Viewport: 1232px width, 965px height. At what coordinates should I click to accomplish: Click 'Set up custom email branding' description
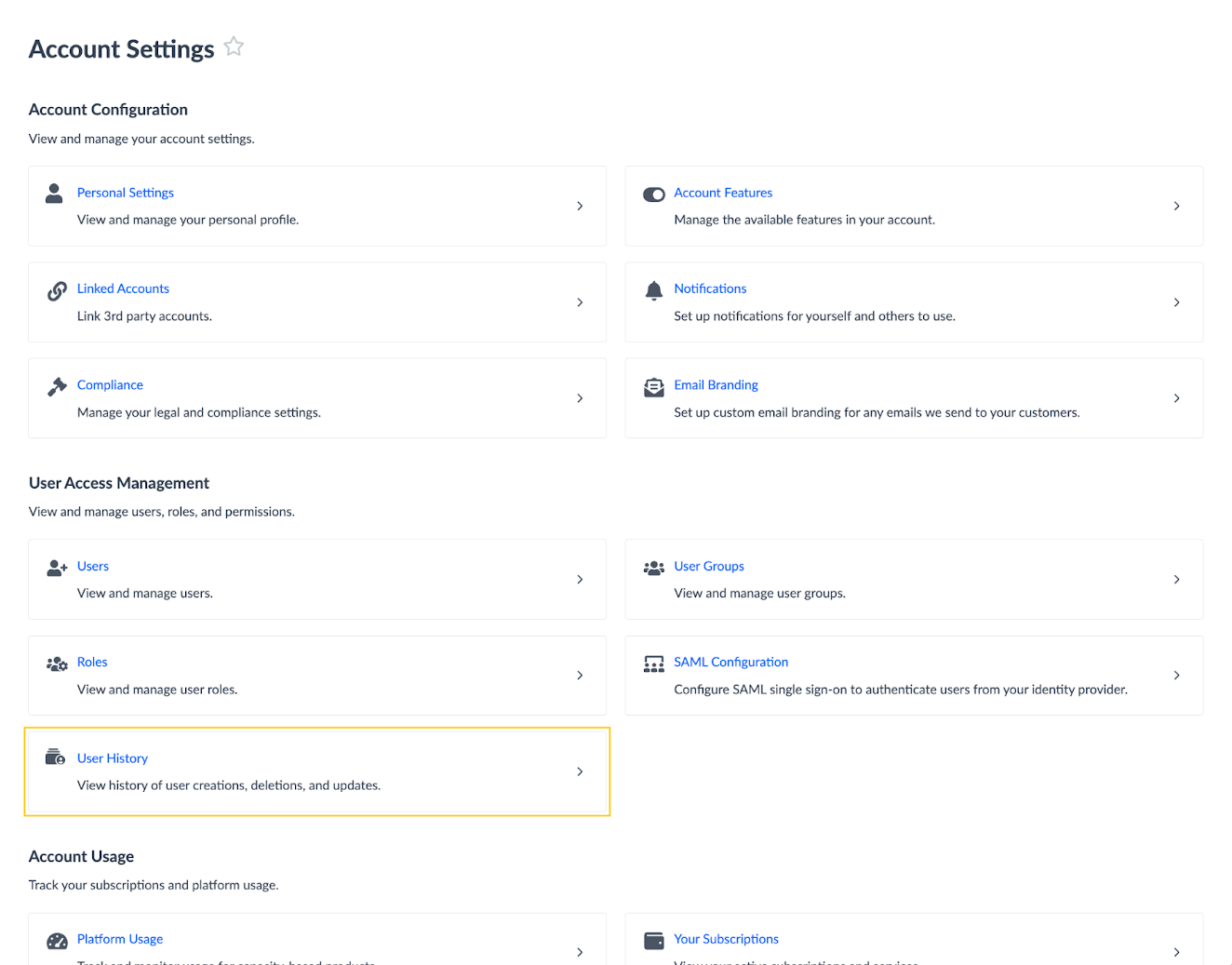tap(877, 412)
